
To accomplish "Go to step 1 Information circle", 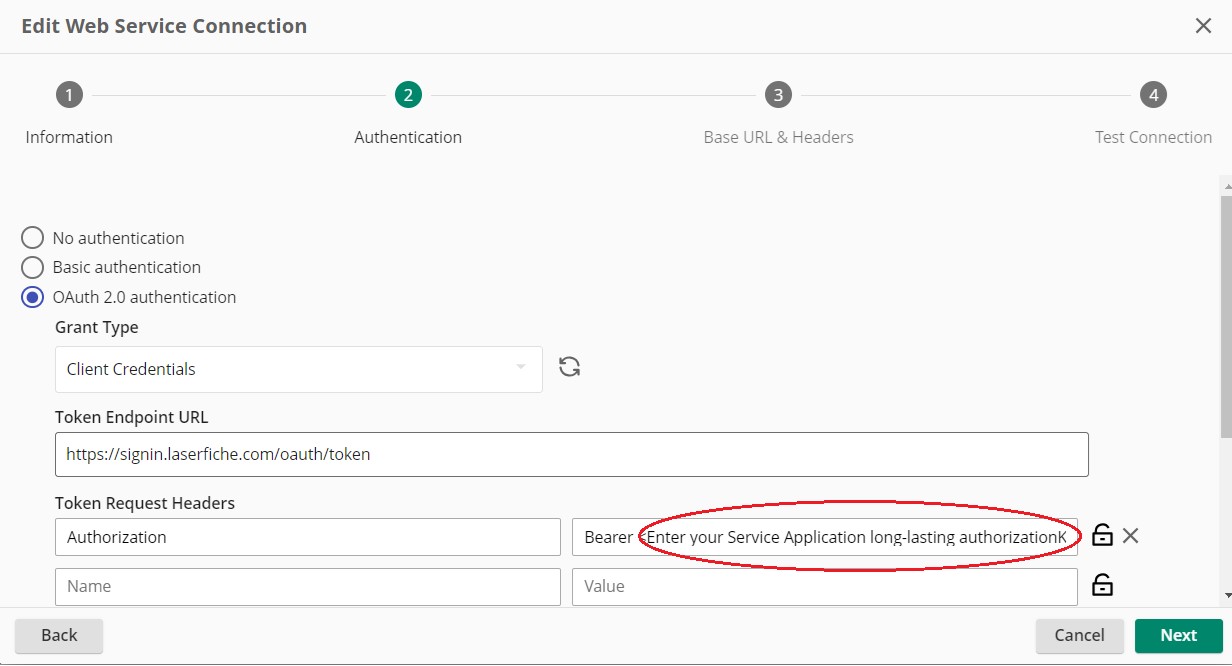I will click(69, 95).
